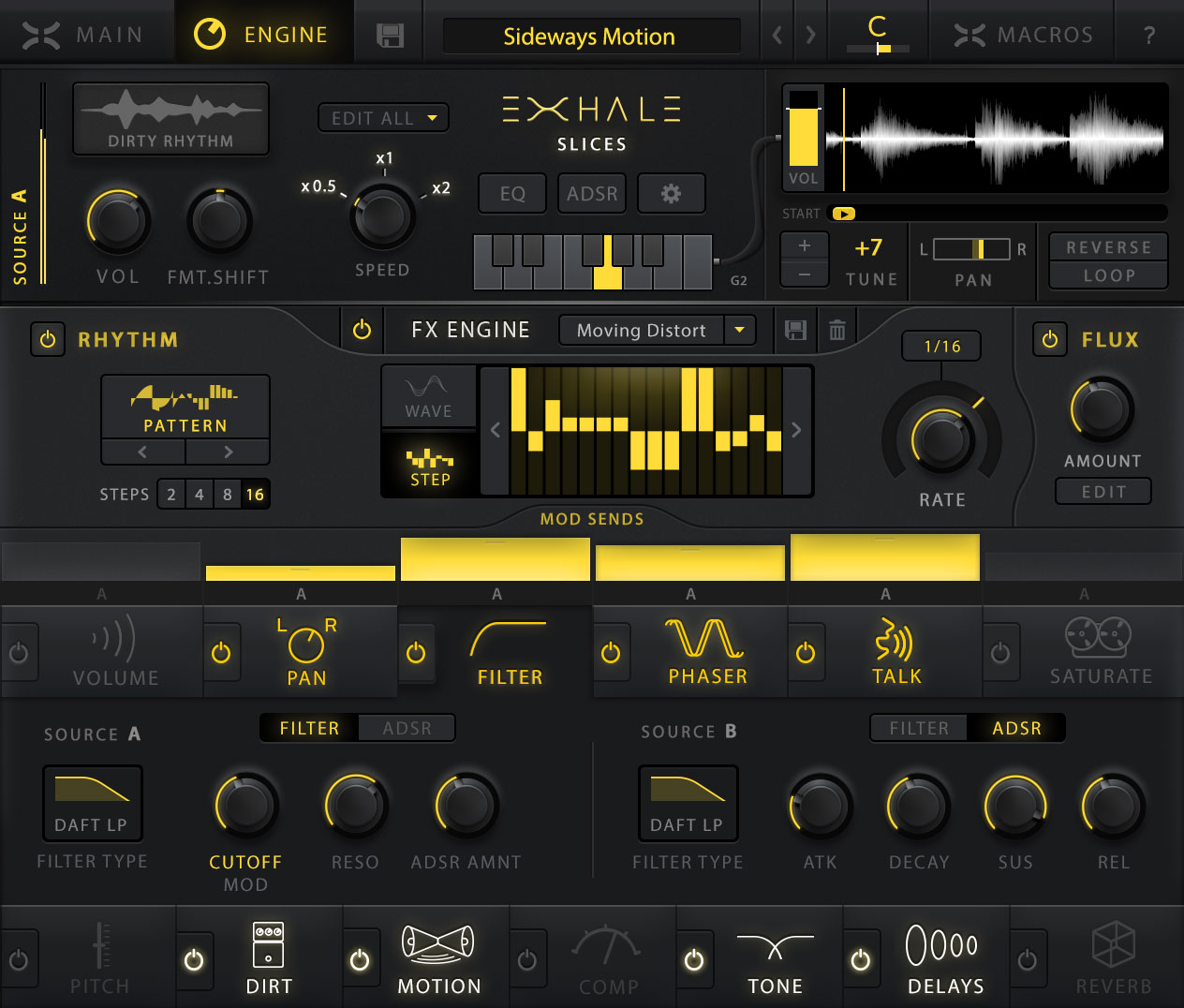Save the current FX Engine preset

pos(795,330)
